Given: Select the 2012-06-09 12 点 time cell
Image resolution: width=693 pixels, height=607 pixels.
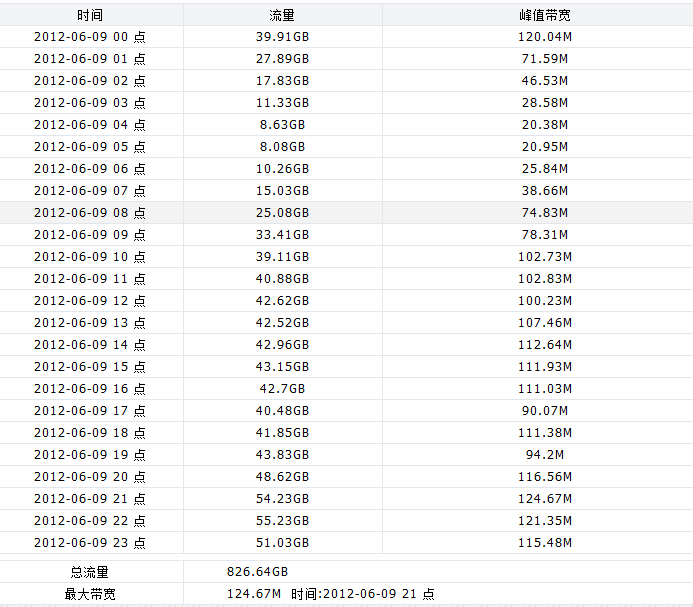Looking at the screenshot, I should pos(90,301).
